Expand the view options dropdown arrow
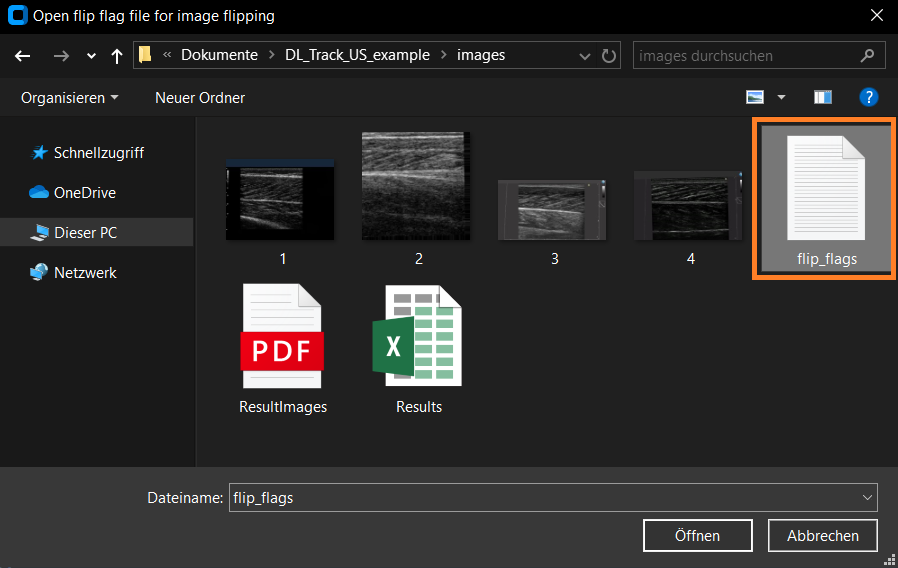 [781, 97]
